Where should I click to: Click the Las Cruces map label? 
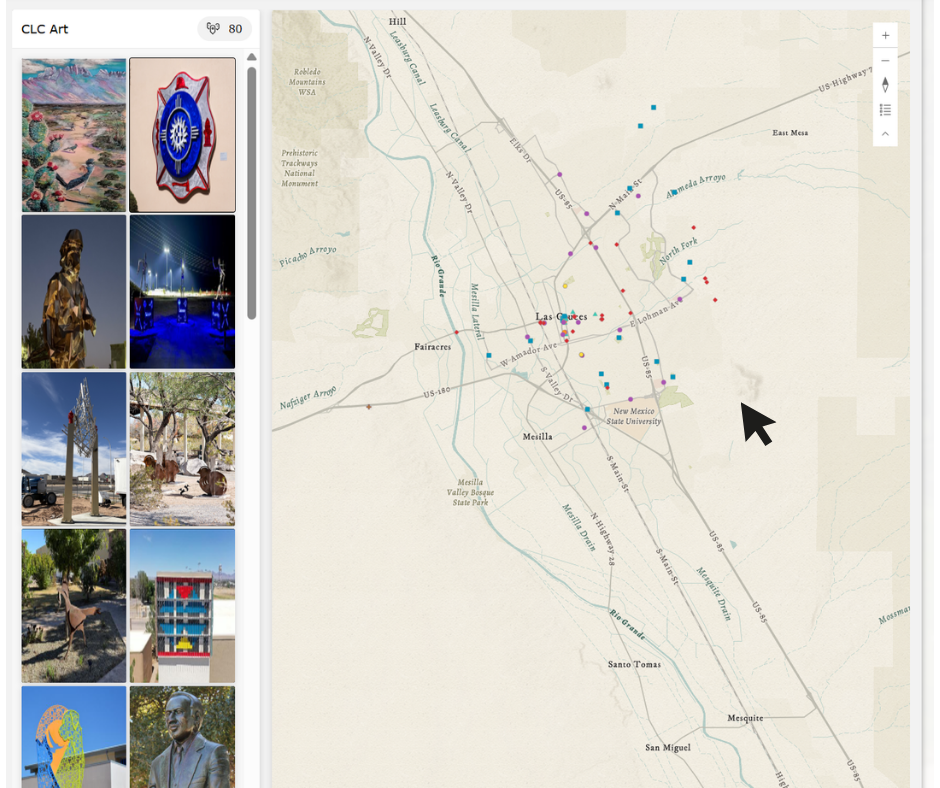coord(561,316)
